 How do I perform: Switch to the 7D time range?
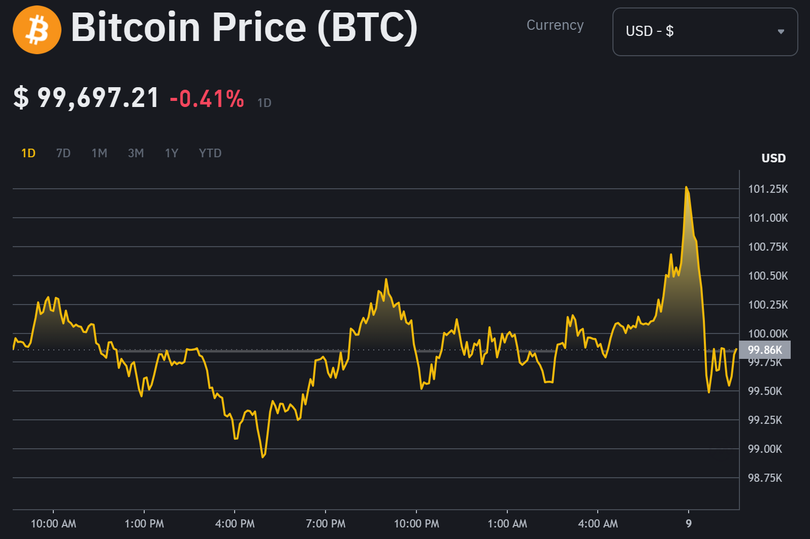(x=63, y=153)
